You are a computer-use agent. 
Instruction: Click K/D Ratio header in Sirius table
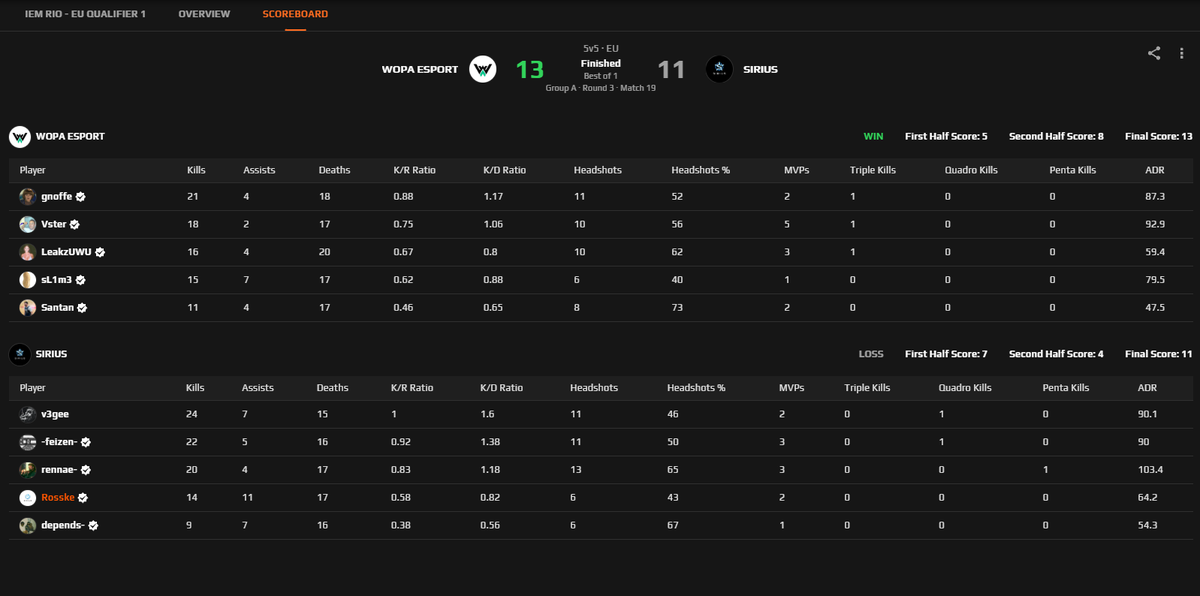[x=501, y=387]
